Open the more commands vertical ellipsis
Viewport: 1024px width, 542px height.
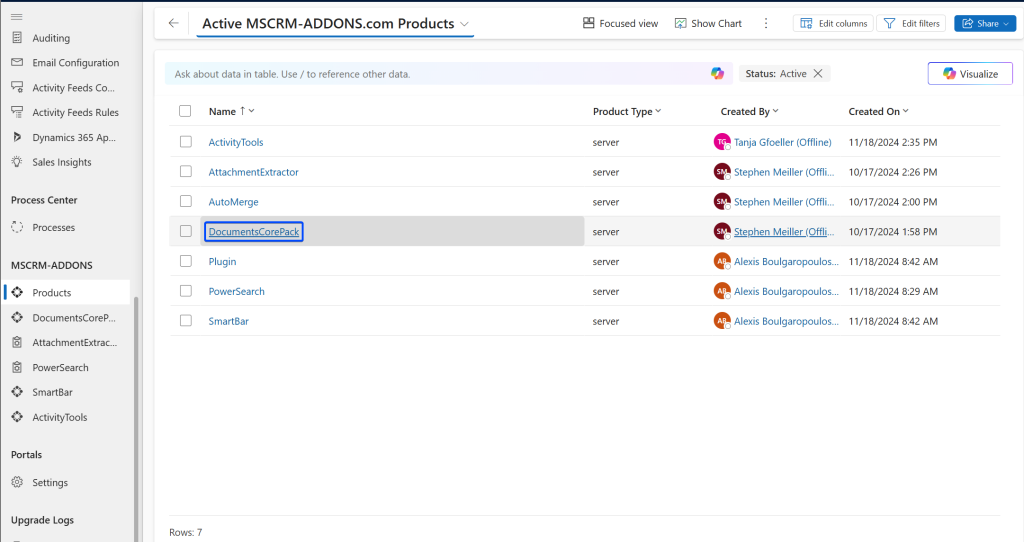[766, 24]
